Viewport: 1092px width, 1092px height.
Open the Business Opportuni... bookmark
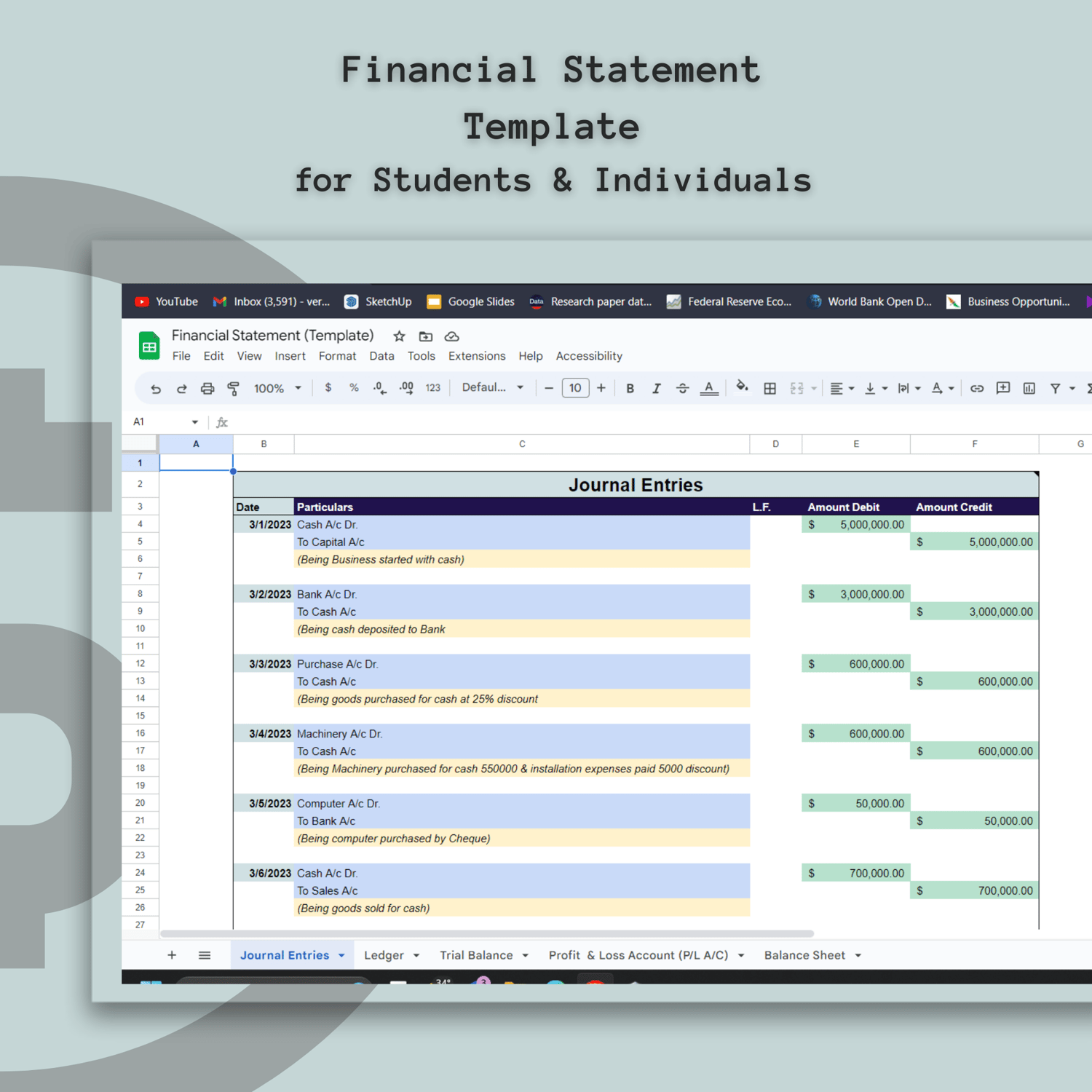tap(1008, 301)
